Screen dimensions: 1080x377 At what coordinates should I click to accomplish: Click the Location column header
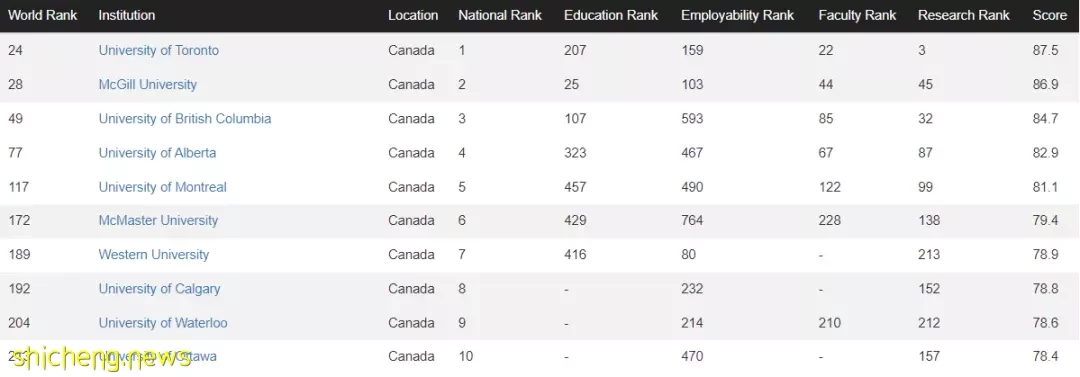point(413,15)
